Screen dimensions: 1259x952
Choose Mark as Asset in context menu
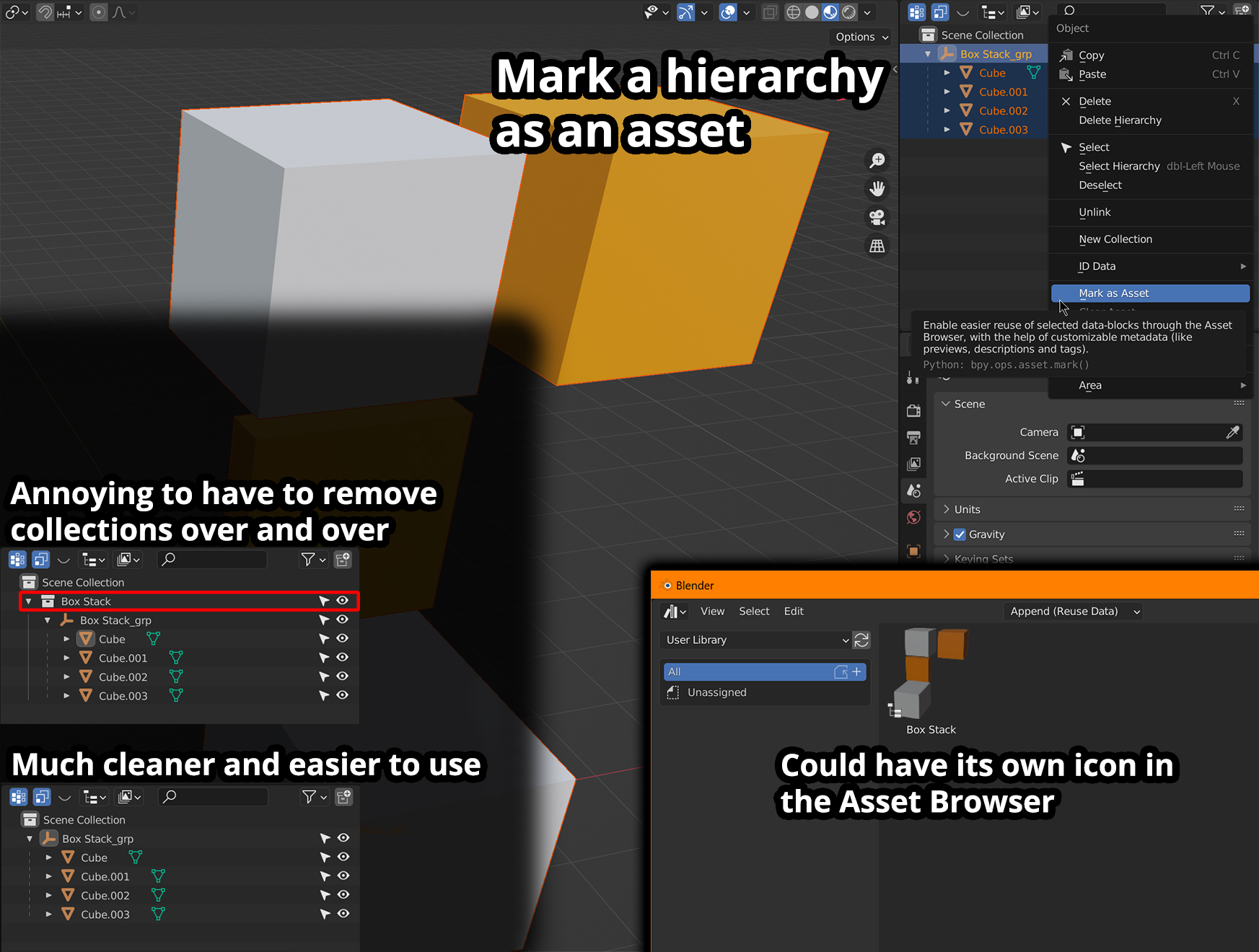point(1150,294)
